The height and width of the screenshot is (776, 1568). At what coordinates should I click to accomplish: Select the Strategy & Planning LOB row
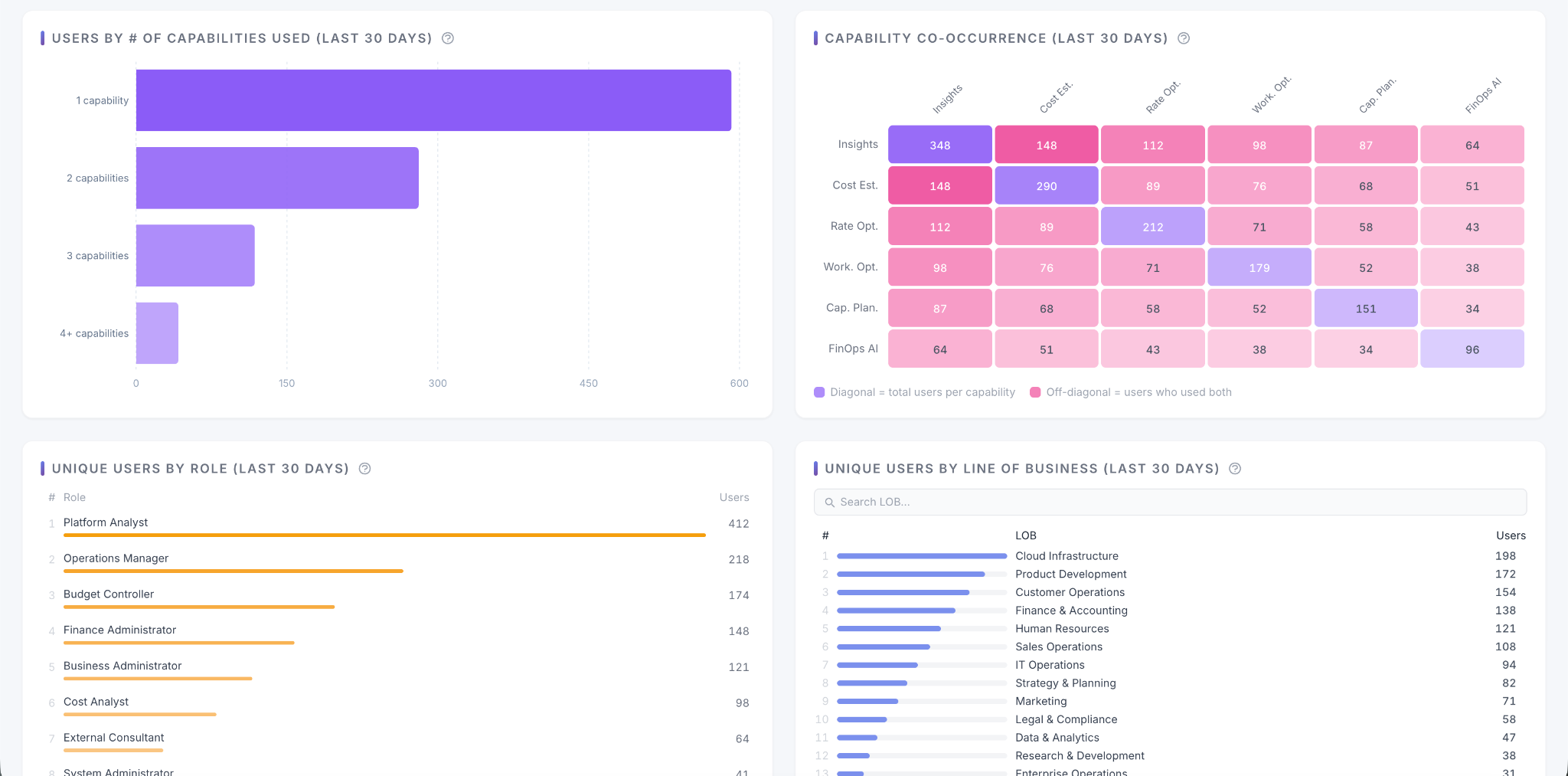1170,683
